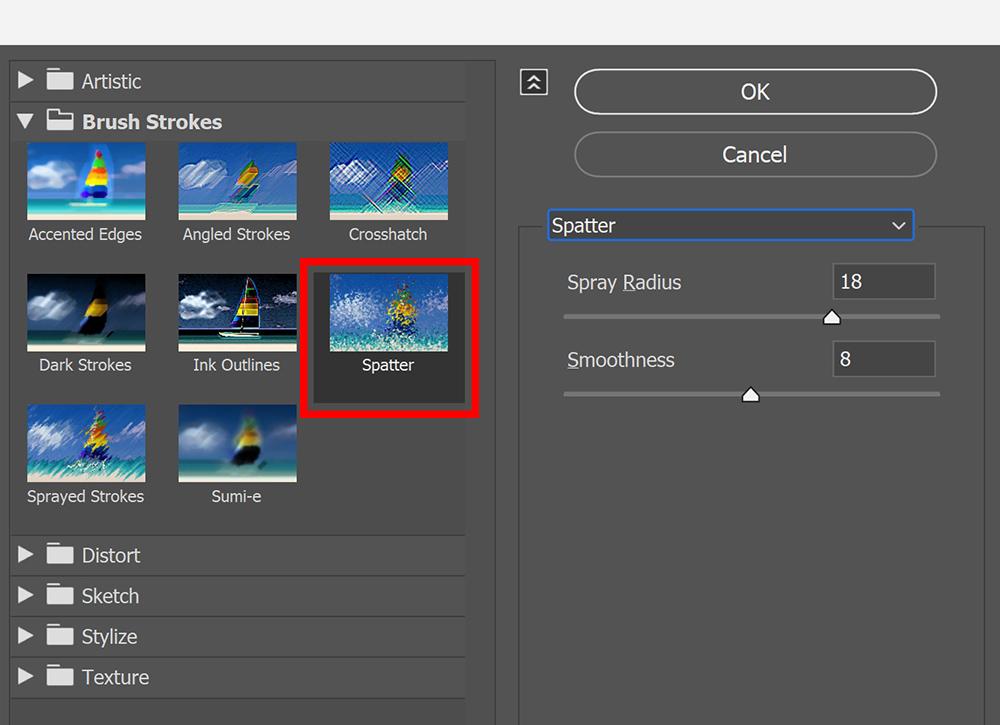Click the Stylize folder icon
Screen dimensions: 1000x725
tap(60, 635)
